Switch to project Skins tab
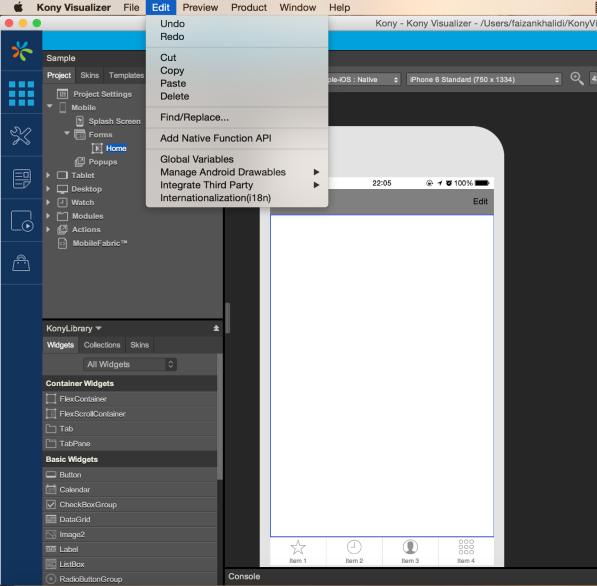Viewport: 597px width, 586px height. click(x=89, y=75)
